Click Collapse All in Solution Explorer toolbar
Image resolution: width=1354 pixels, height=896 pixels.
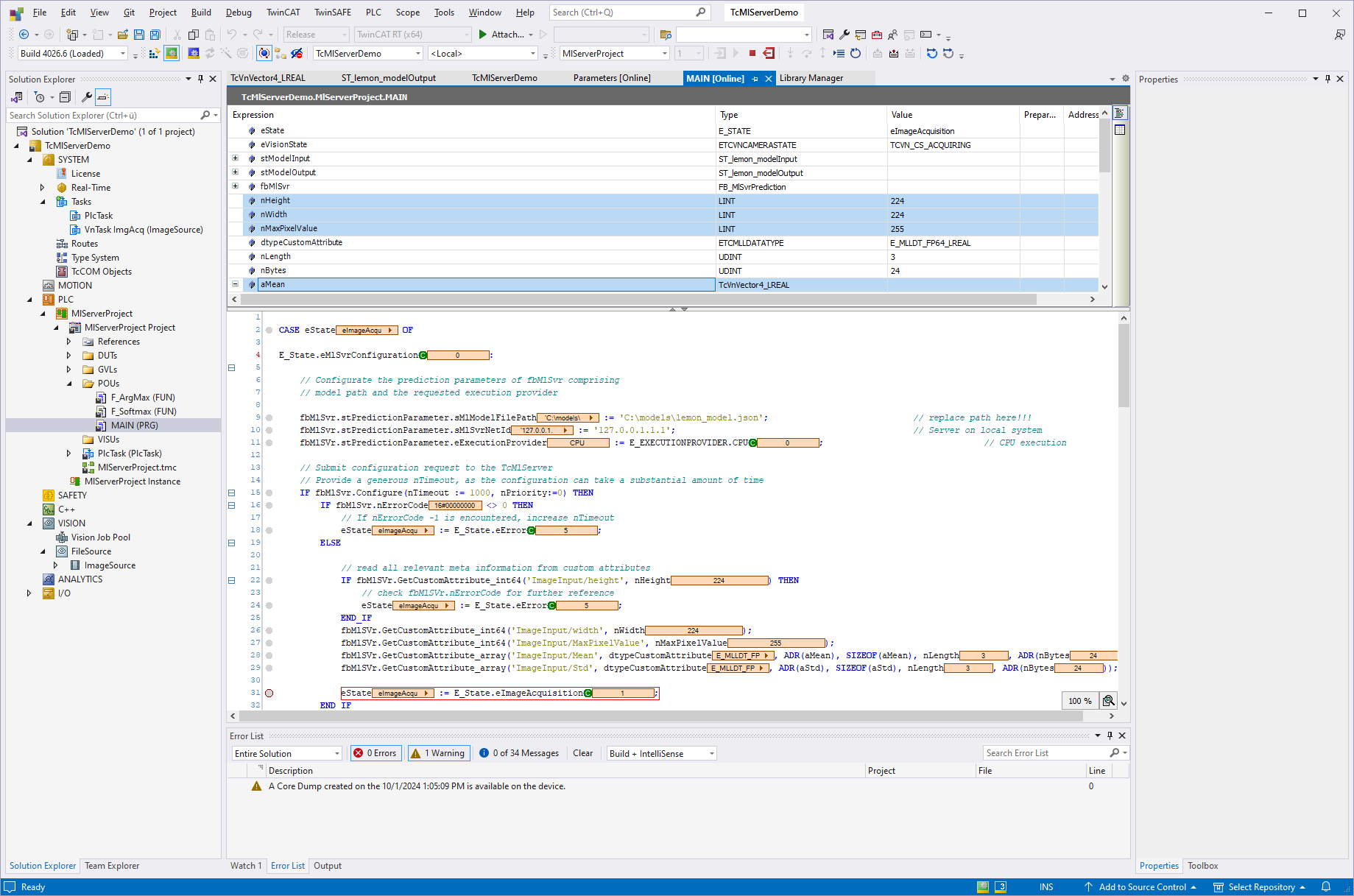[65, 97]
